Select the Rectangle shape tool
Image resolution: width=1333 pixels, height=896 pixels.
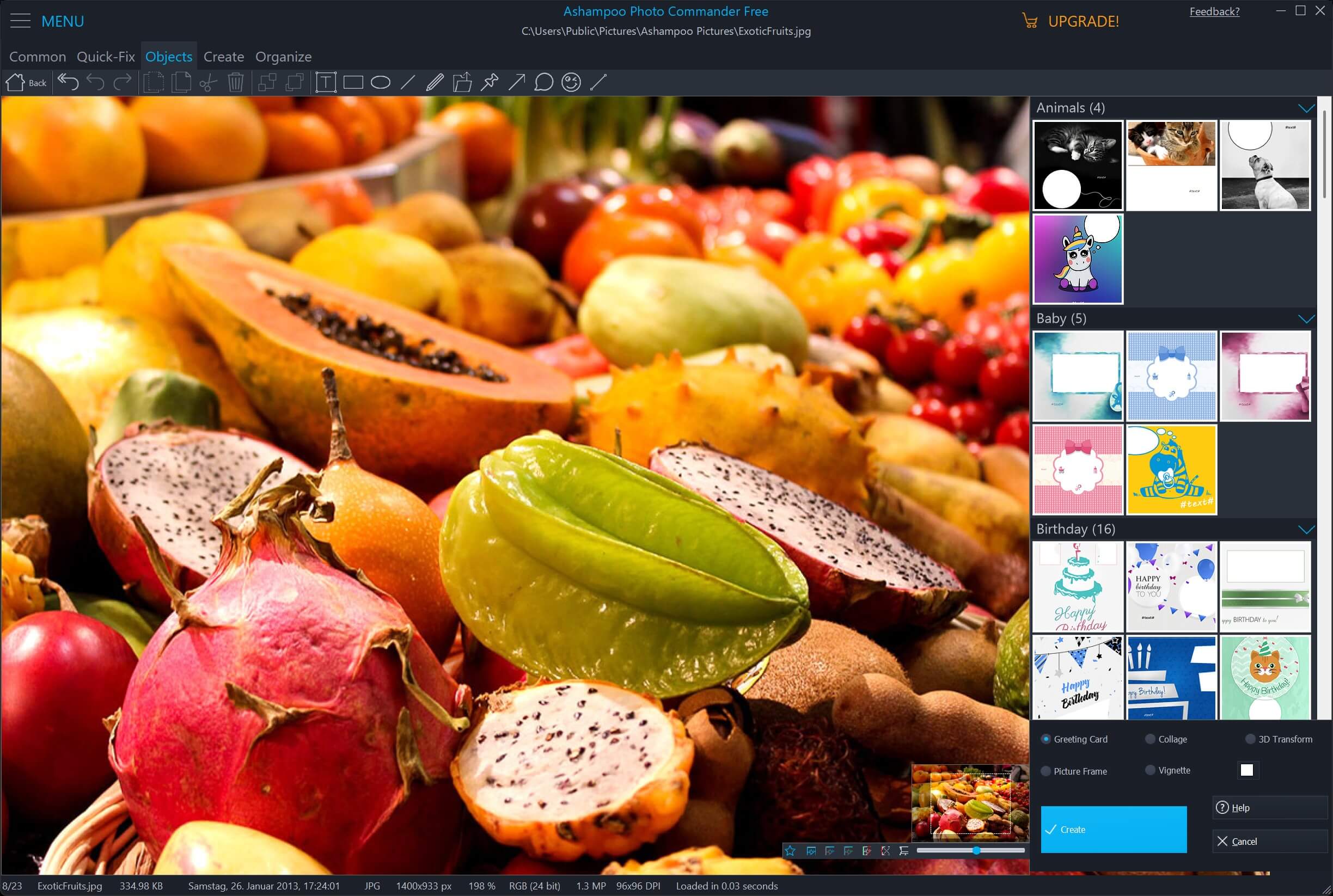coord(353,82)
